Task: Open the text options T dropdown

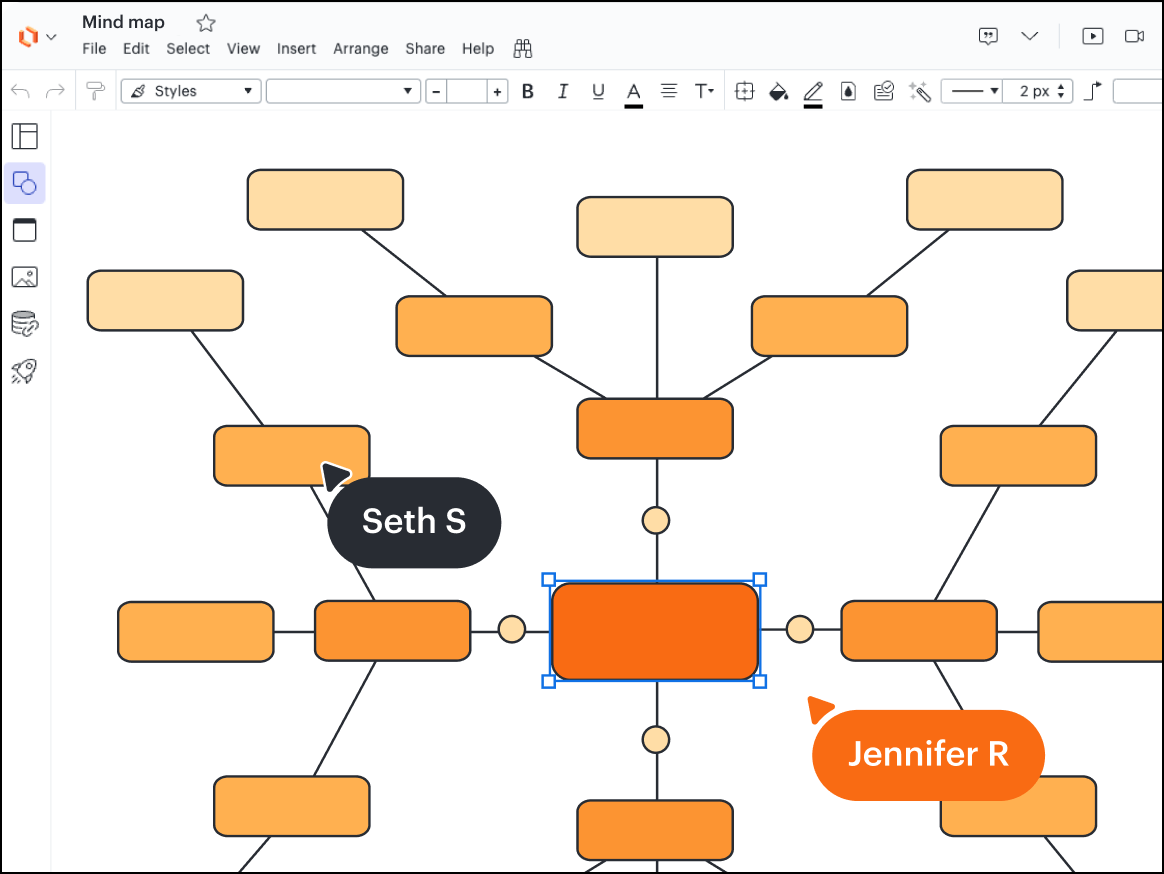Action: [704, 91]
